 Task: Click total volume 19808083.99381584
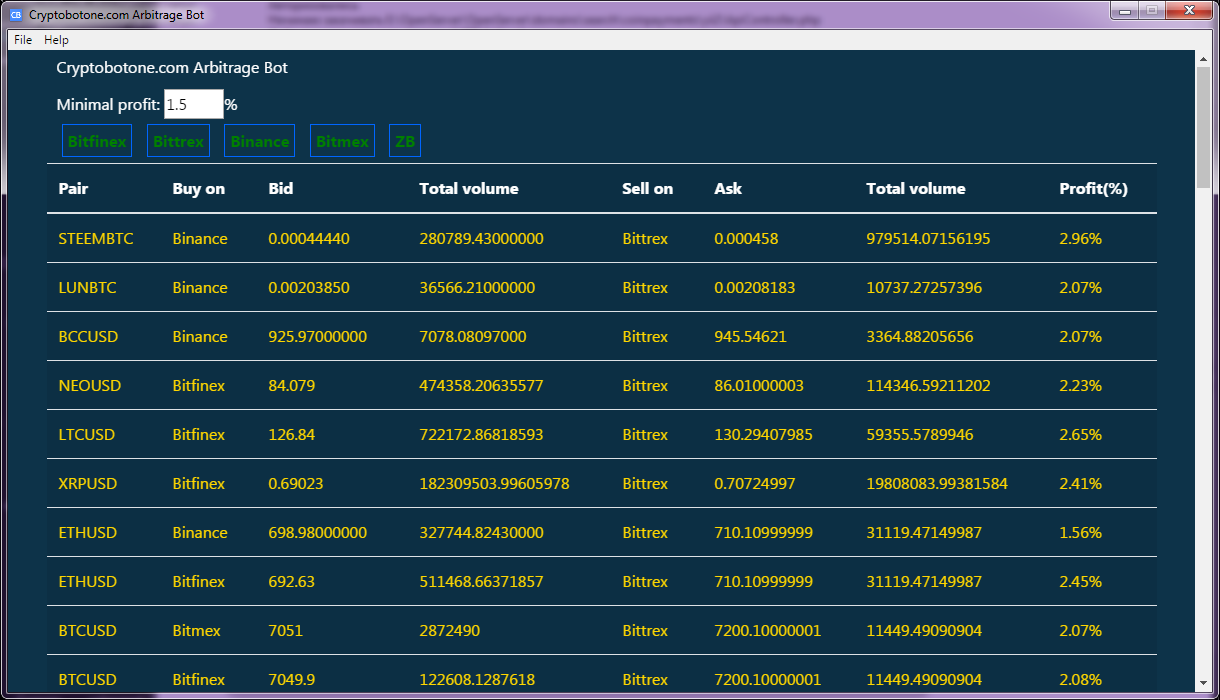coord(938,484)
